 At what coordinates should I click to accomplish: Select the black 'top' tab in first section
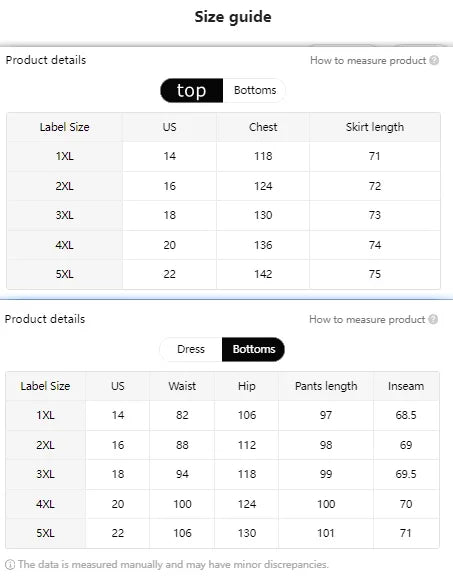[x=191, y=90]
